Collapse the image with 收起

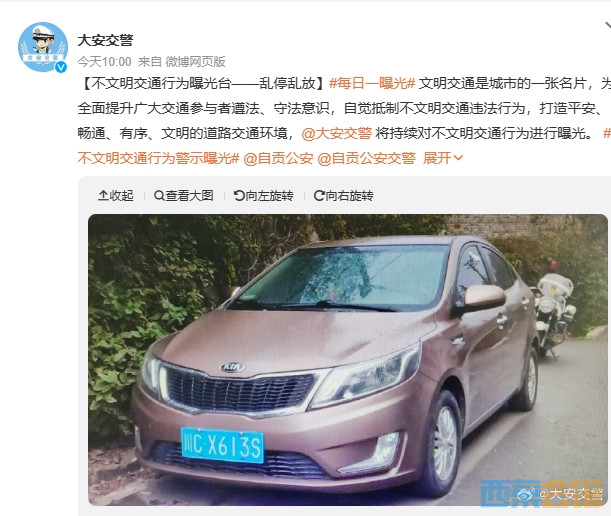pyautogui.click(x=116, y=196)
